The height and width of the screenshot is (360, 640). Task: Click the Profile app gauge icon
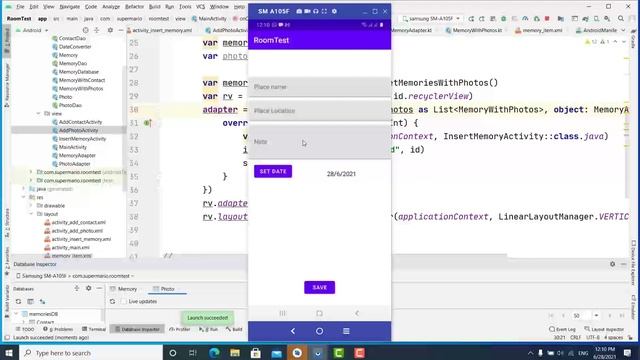[525, 18]
